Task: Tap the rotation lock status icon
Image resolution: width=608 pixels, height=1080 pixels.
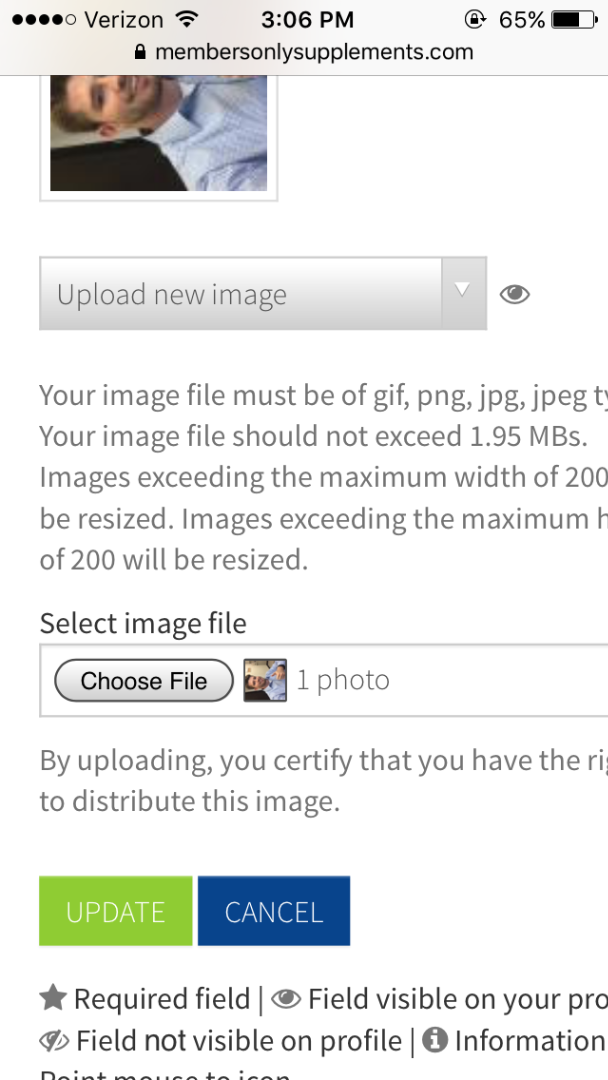Action: coord(474,19)
